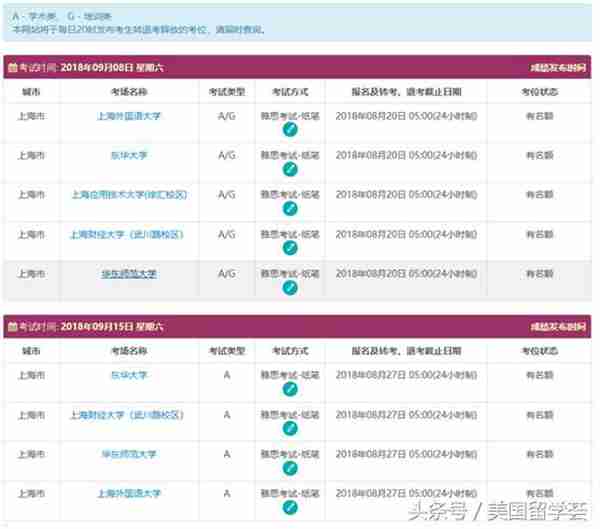Screen dimensions: 600x529
Task: Click 有名额 status for 华东师范大学 on 09月15日
Action: (x=540, y=454)
